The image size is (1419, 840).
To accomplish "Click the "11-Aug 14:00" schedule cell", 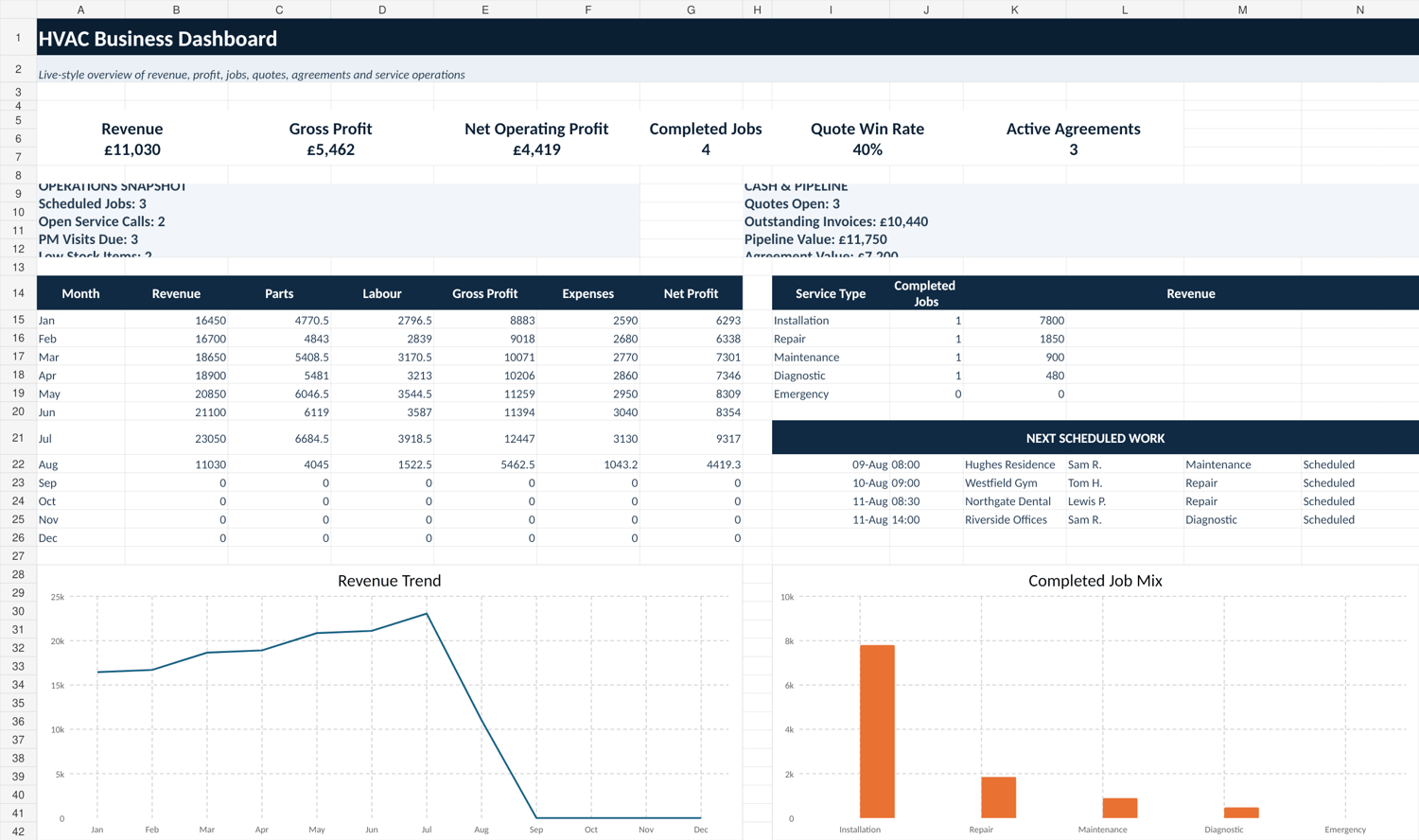I will [885, 519].
